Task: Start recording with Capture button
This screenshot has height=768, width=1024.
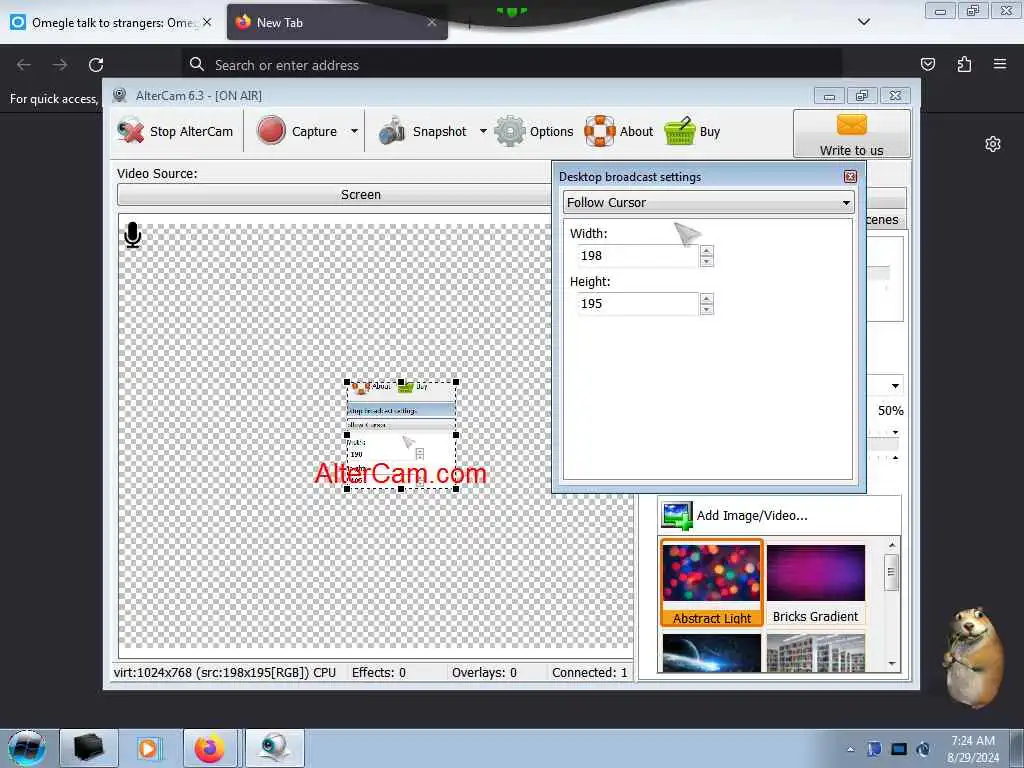Action: click(297, 131)
